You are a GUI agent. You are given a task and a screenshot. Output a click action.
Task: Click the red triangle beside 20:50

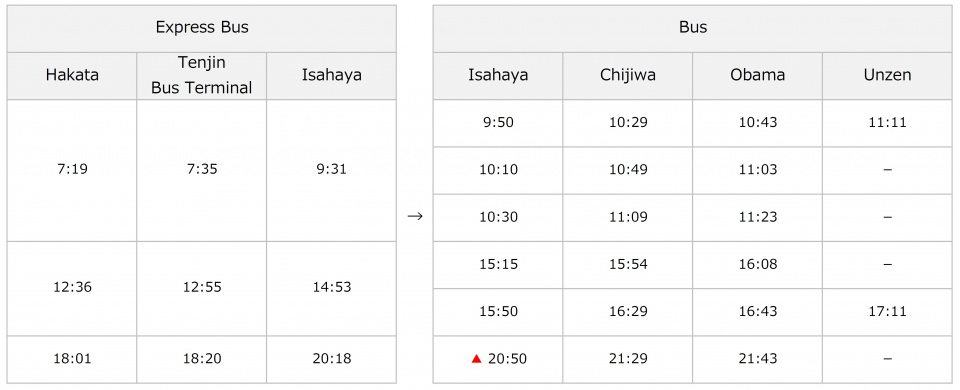476,359
